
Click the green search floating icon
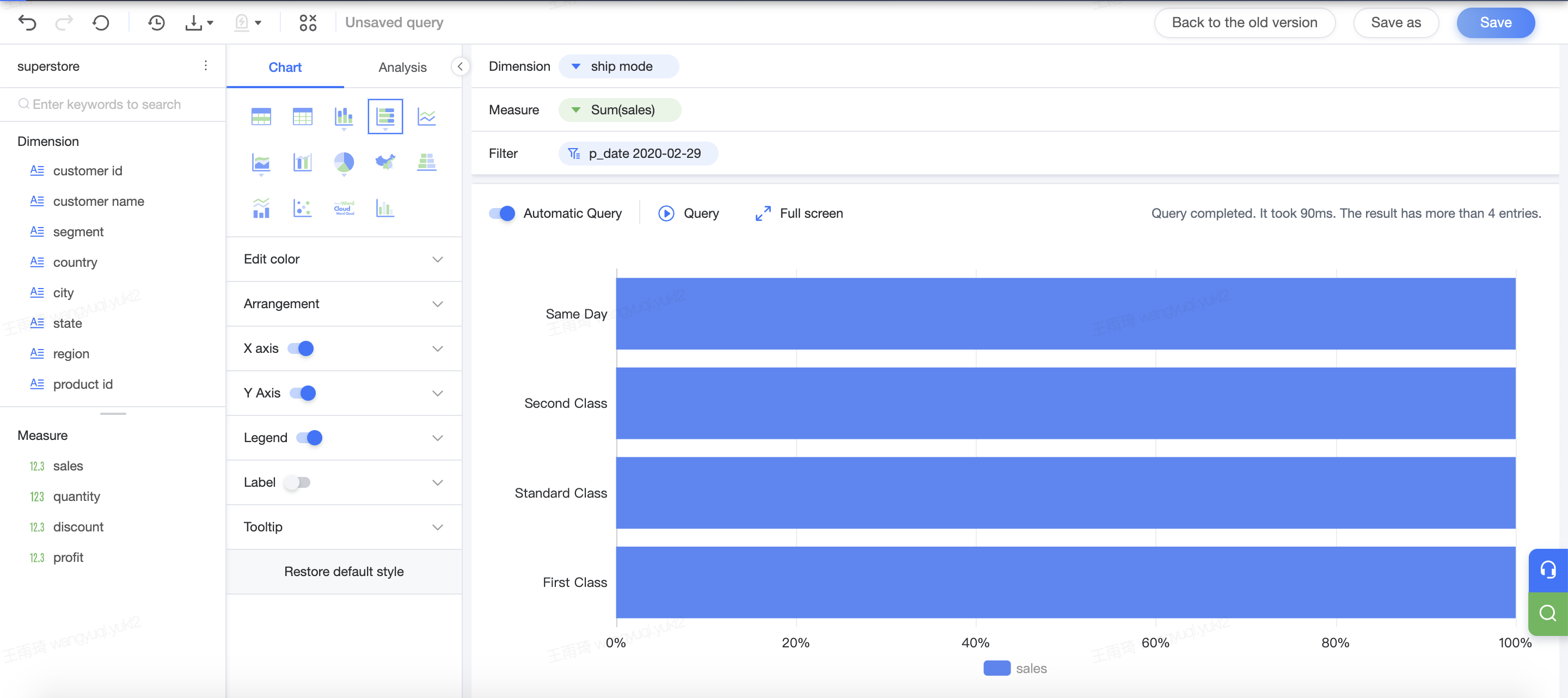point(1548,614)
